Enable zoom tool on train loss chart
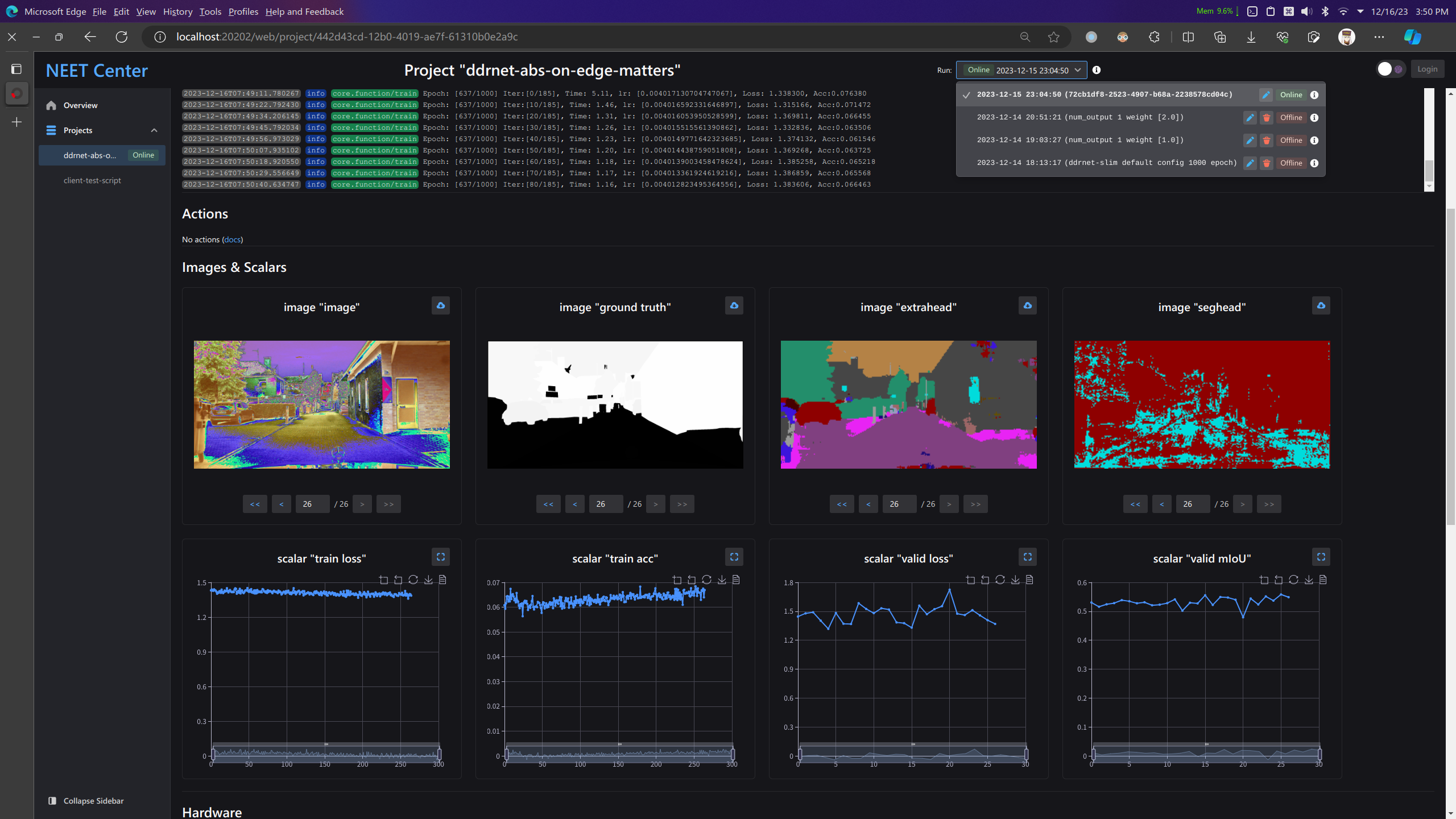 point(383,580)
